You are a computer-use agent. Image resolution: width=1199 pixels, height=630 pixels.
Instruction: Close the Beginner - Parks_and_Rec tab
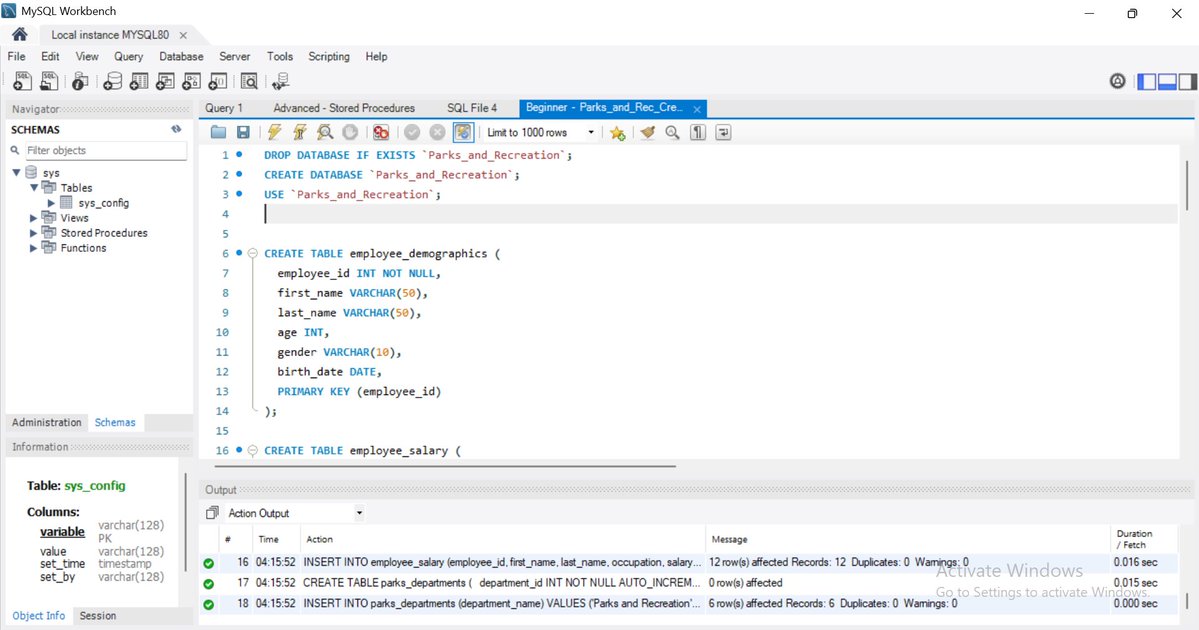click(x=697, y=109)
